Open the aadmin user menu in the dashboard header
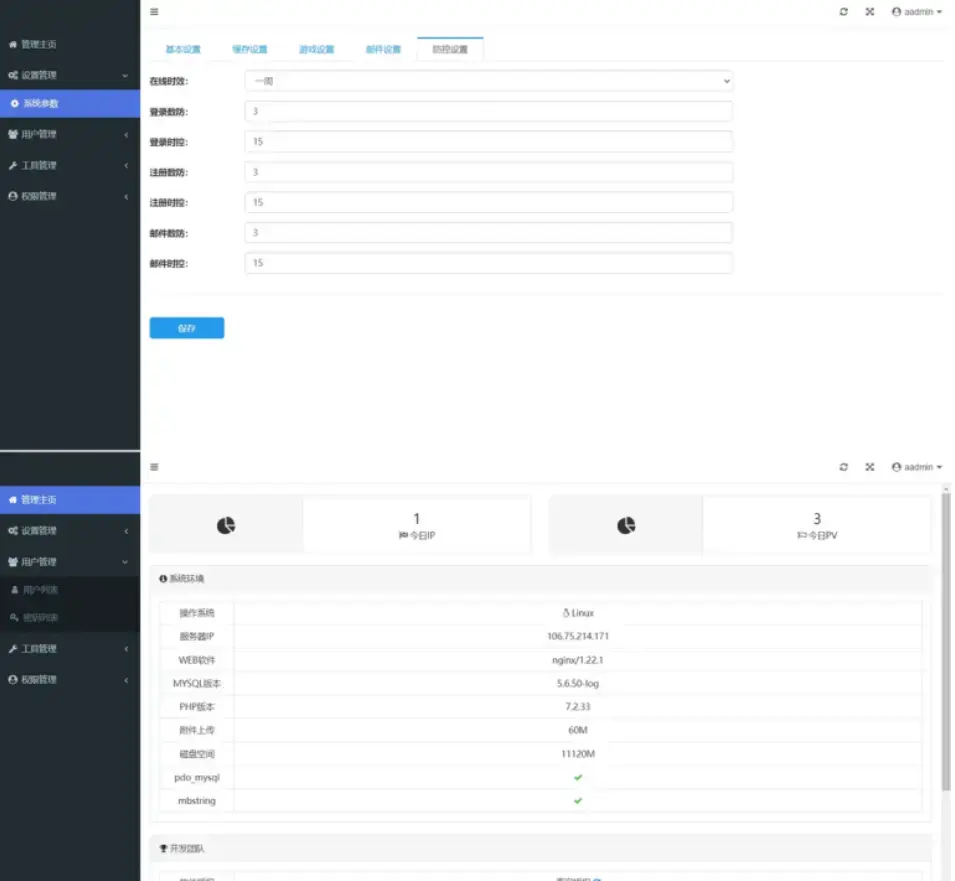The height and width of the screenshot is (881, 955). pyautogui.click(x=917, y=467)
